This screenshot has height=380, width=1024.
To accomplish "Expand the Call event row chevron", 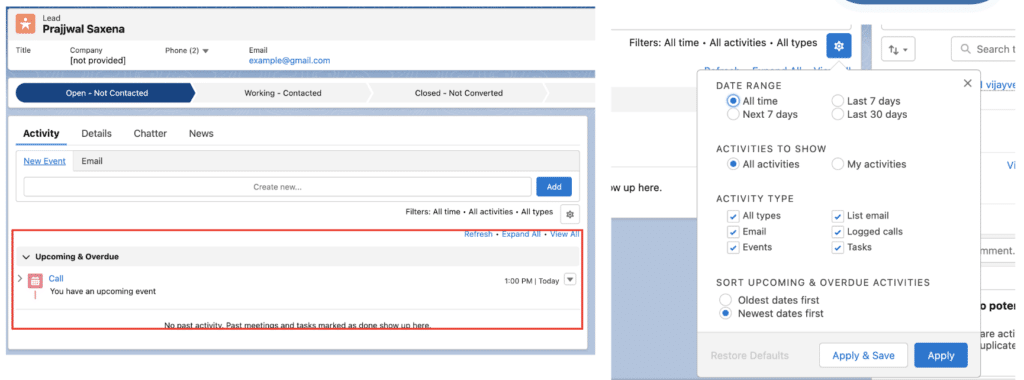I will 20,278.
